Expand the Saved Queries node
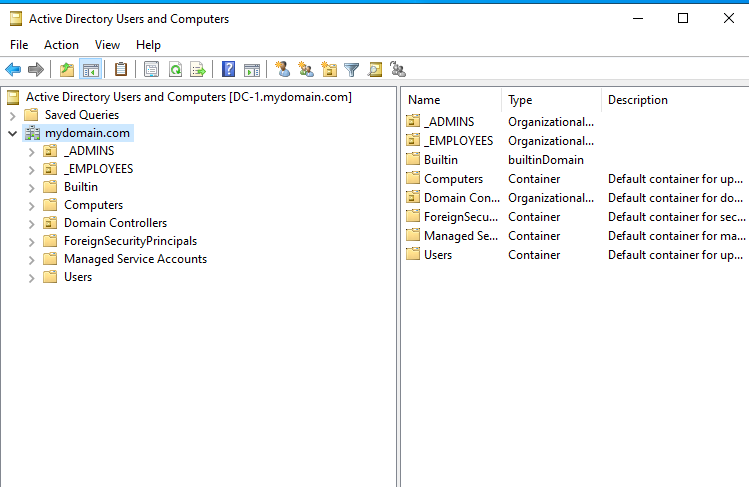 coord(13,116)
